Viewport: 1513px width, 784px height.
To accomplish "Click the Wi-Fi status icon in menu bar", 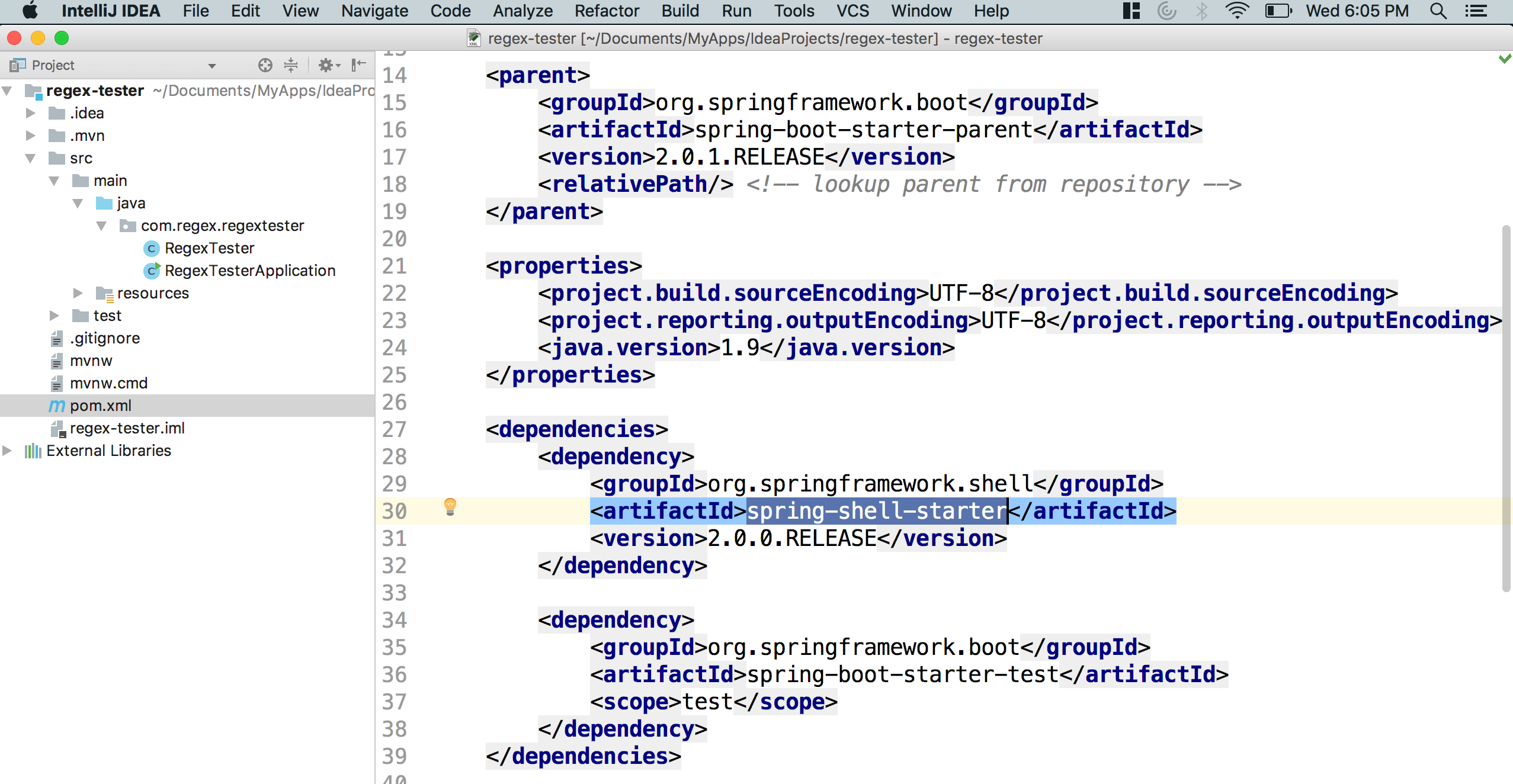I will [x=1237, y=11].
